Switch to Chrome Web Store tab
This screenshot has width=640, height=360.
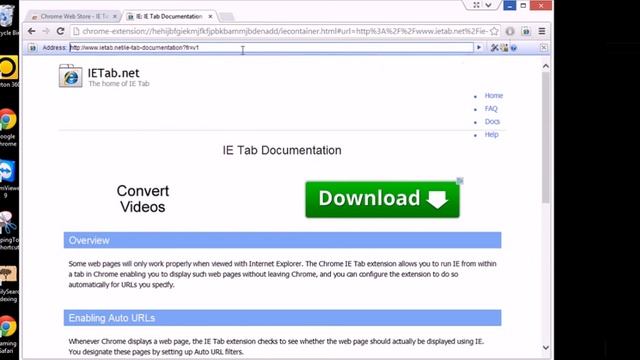(x=73, y=16)
